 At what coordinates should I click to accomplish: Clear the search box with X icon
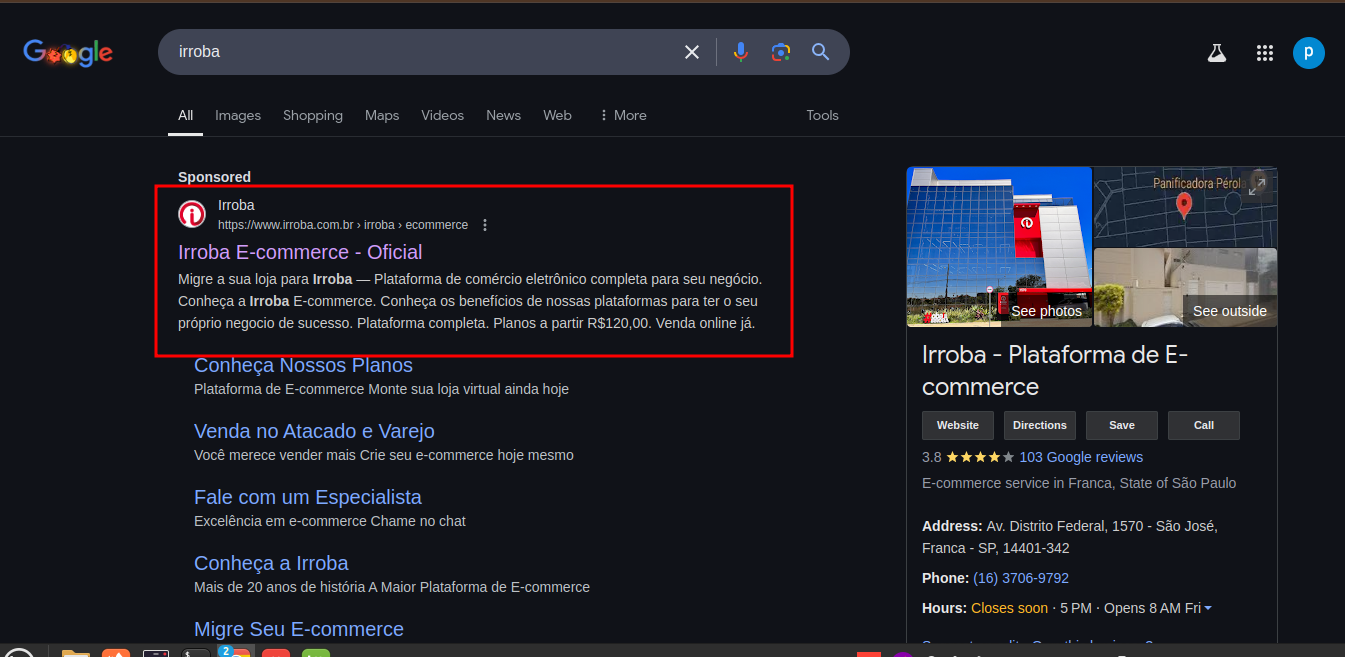coord(692,52)
